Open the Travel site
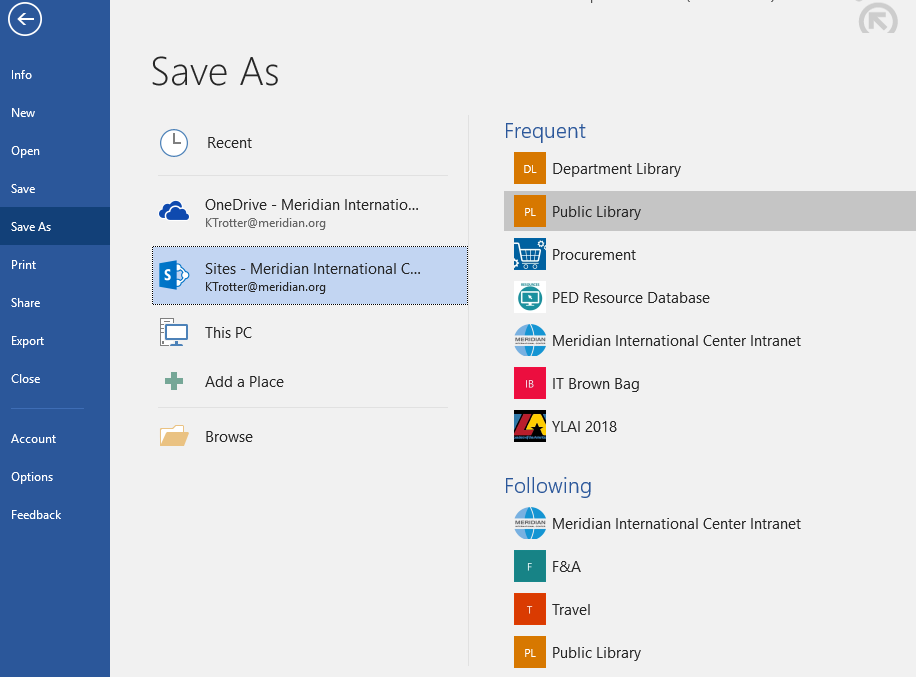This screenshot has height=677, width=916. coord(571,610)
